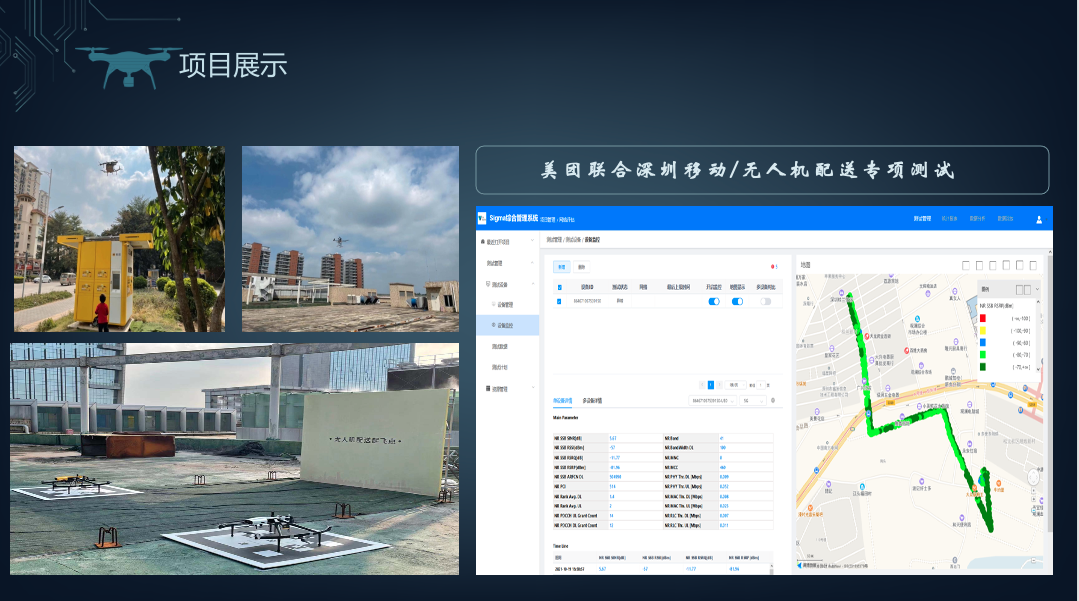1079x601 pixels.
Task: Switch to the 单设备详情 tab
Action: (562, 401)
